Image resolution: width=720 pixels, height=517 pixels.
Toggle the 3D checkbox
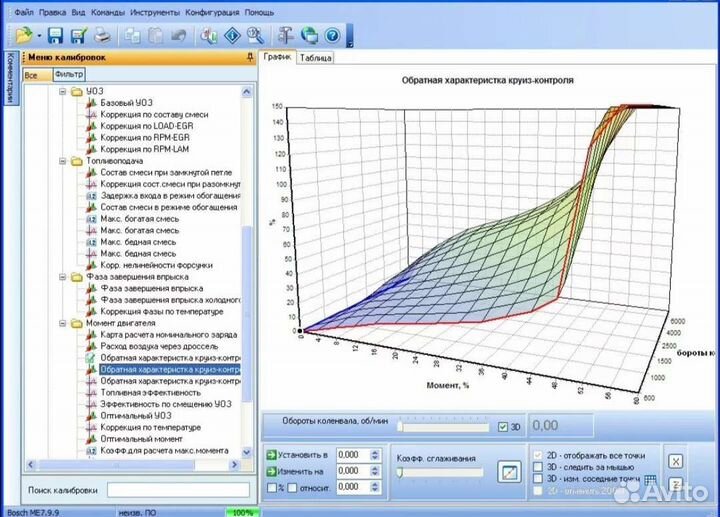click(x=502, y=427)
